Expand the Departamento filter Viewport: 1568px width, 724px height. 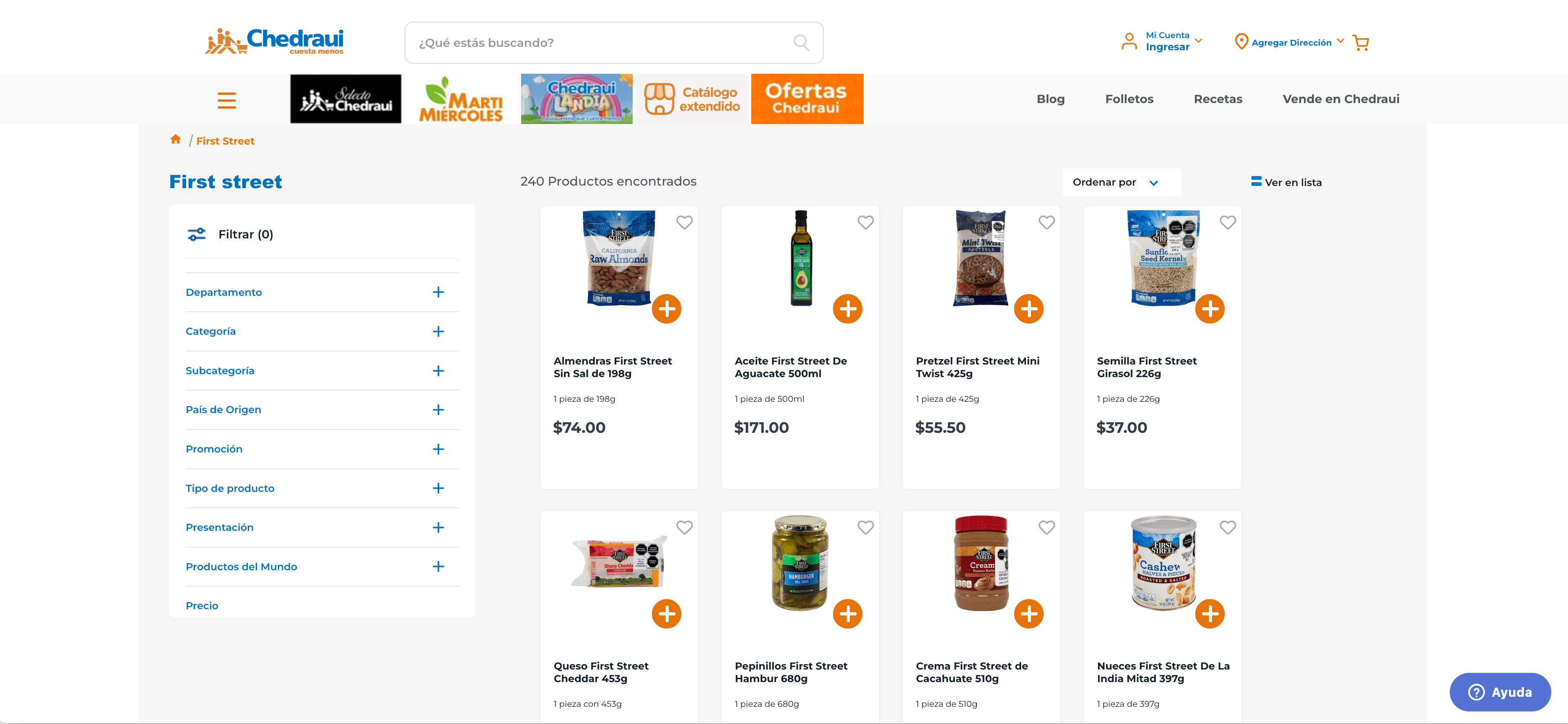point(438,292)
